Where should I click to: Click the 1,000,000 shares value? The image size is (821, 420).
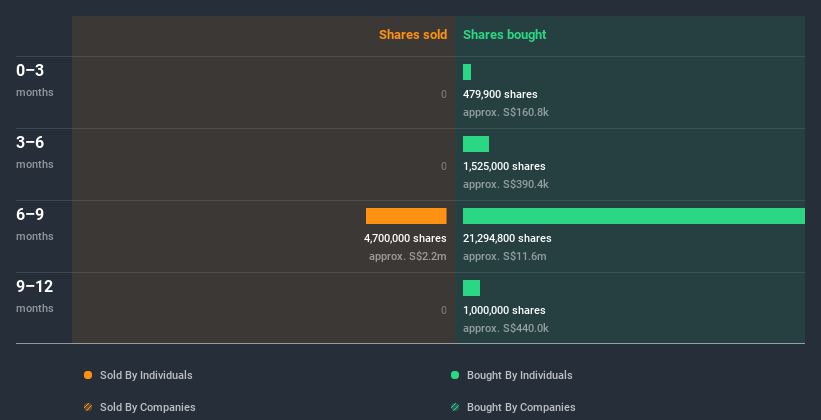coord(504,310)
